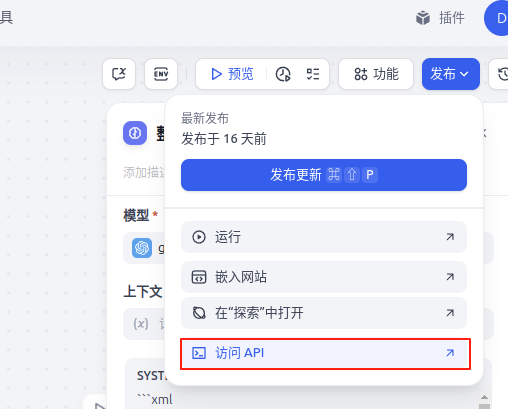This screenshot has height=409, width=508.
Task: Click the 运行 external arrow icon
Action: coord(450,237)
